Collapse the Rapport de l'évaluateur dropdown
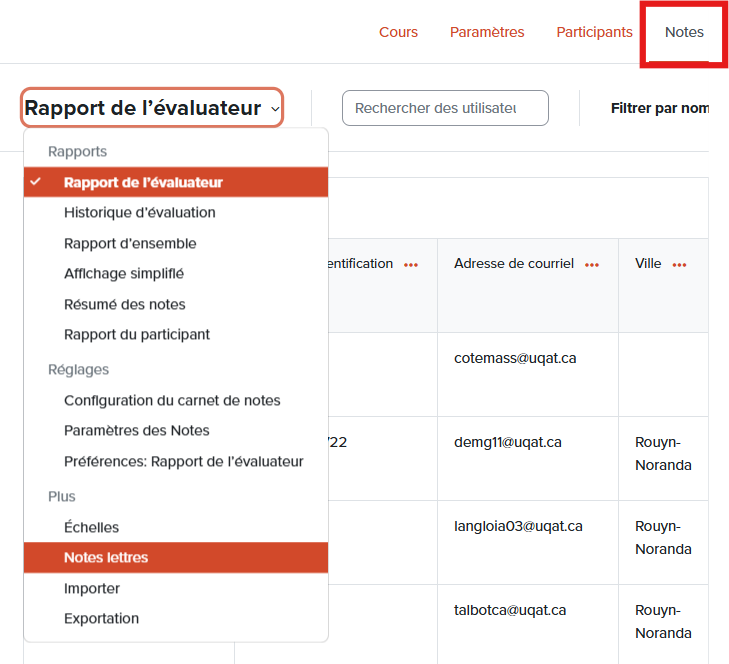 point(152,108)
